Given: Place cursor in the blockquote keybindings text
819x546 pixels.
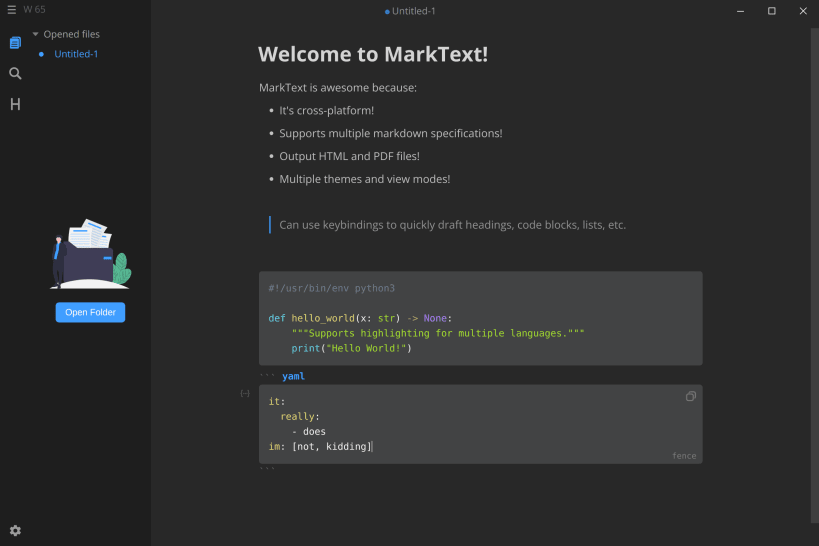Looking at the screenshot, I should tap(452, 225).
